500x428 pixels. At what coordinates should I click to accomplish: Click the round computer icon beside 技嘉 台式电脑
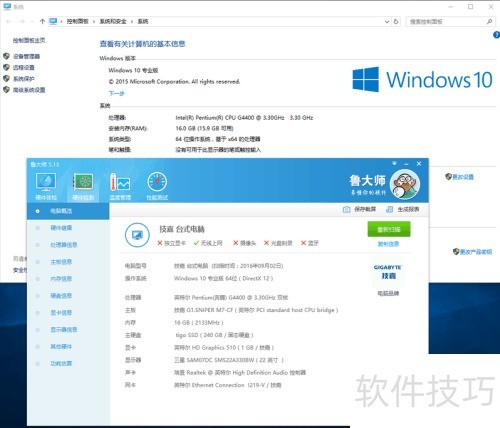[137, 235]
